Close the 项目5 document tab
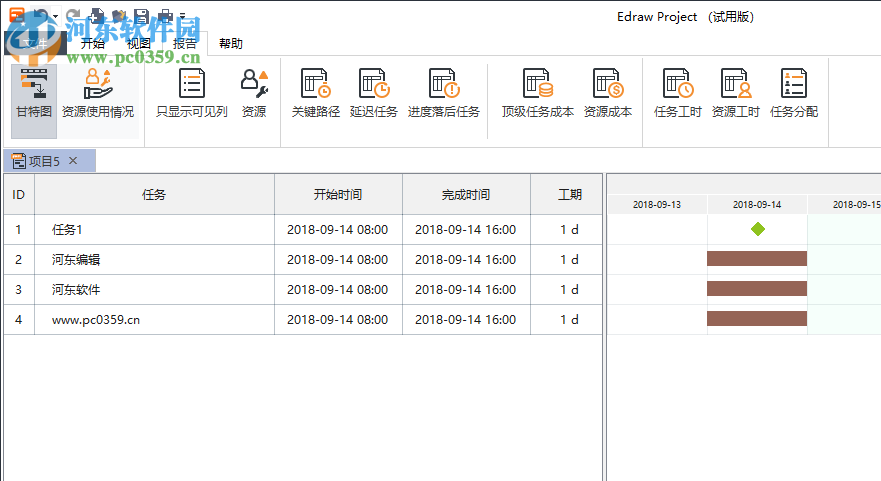 73,161
